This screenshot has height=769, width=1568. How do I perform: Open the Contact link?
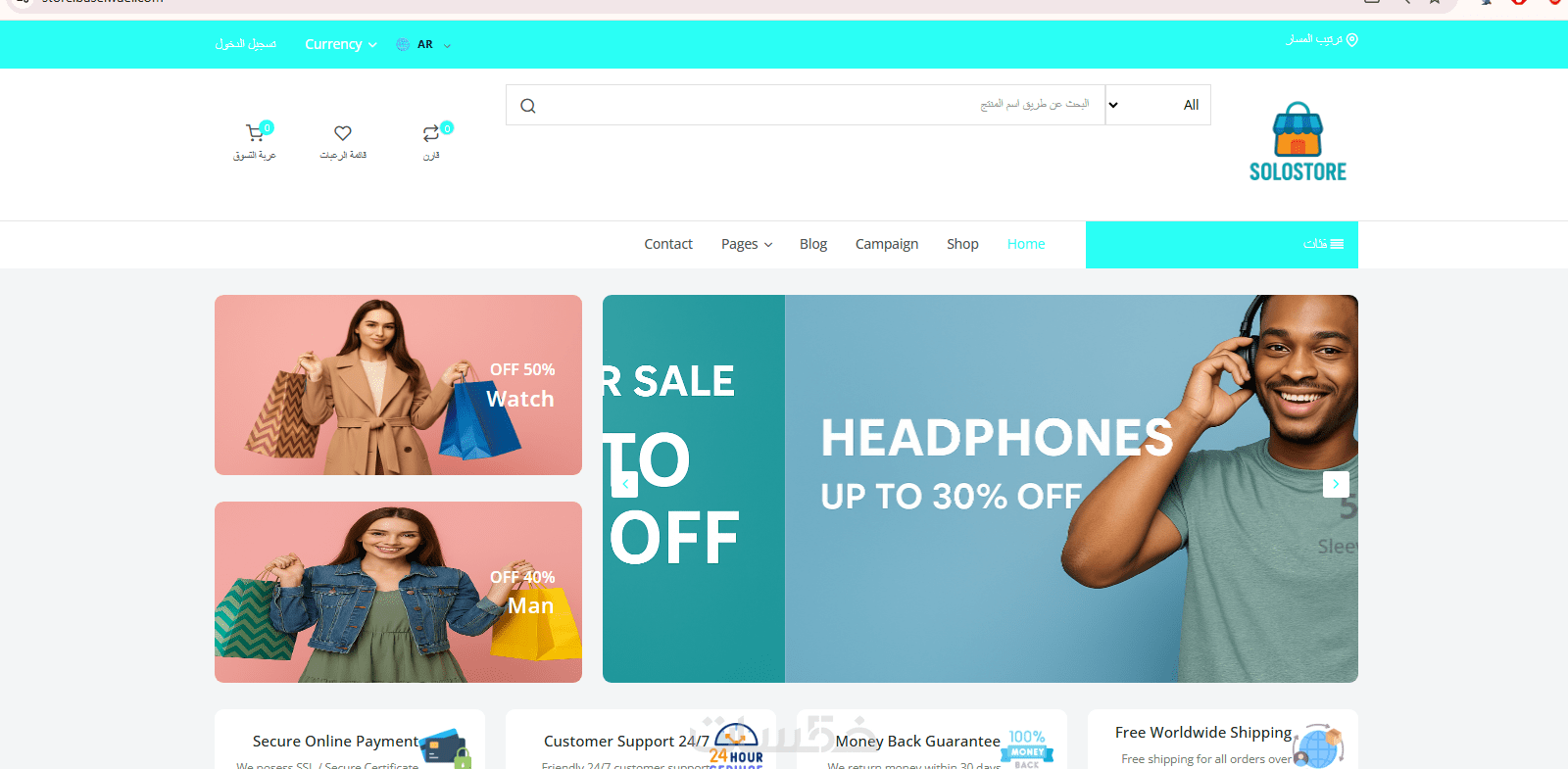(x=668, y=244)
